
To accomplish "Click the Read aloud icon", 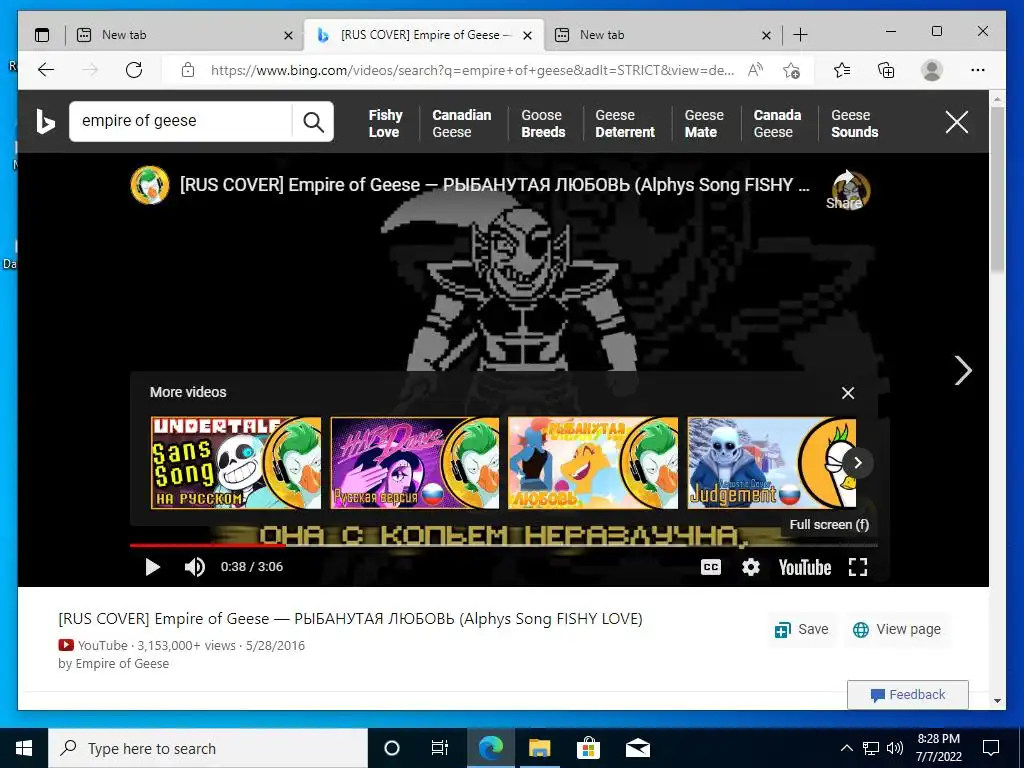I will click(755, 70).
